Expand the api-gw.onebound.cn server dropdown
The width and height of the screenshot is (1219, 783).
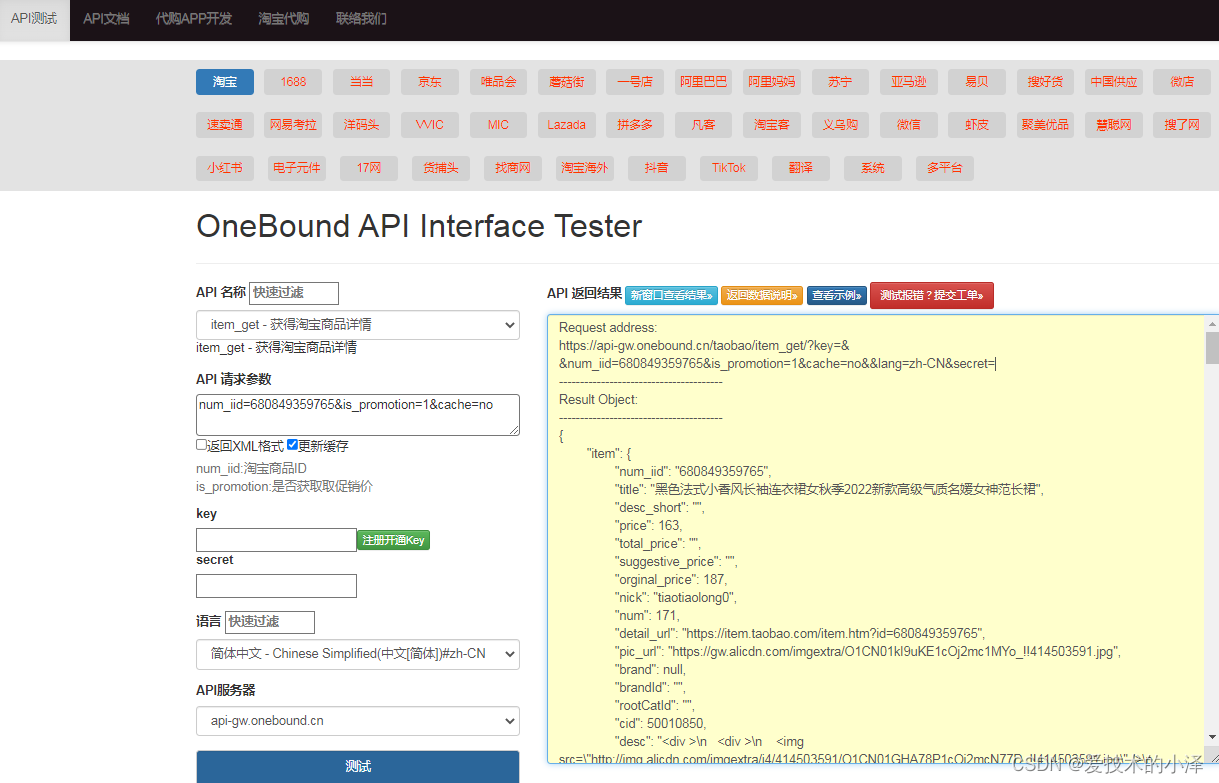point(358,721)
